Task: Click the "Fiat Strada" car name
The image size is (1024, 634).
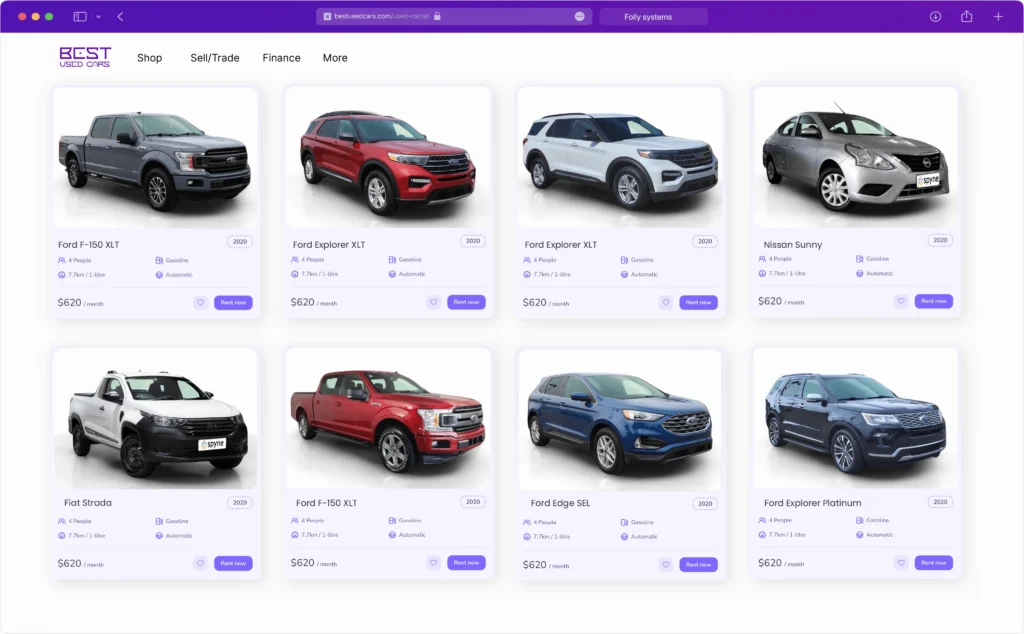Action: pyautogui.click(x=88, y=503)
